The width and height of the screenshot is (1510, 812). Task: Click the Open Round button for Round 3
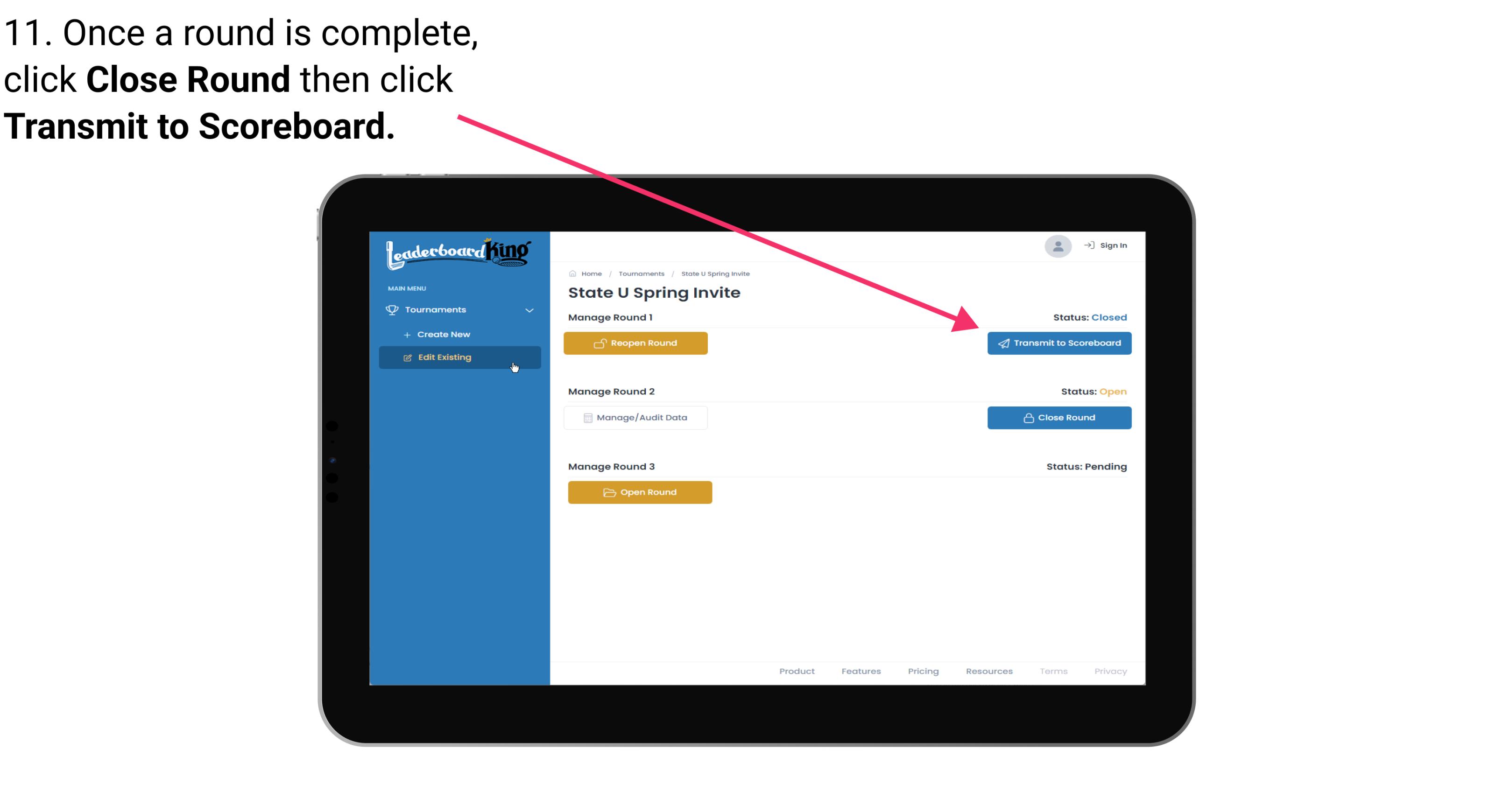click(640, 491)
